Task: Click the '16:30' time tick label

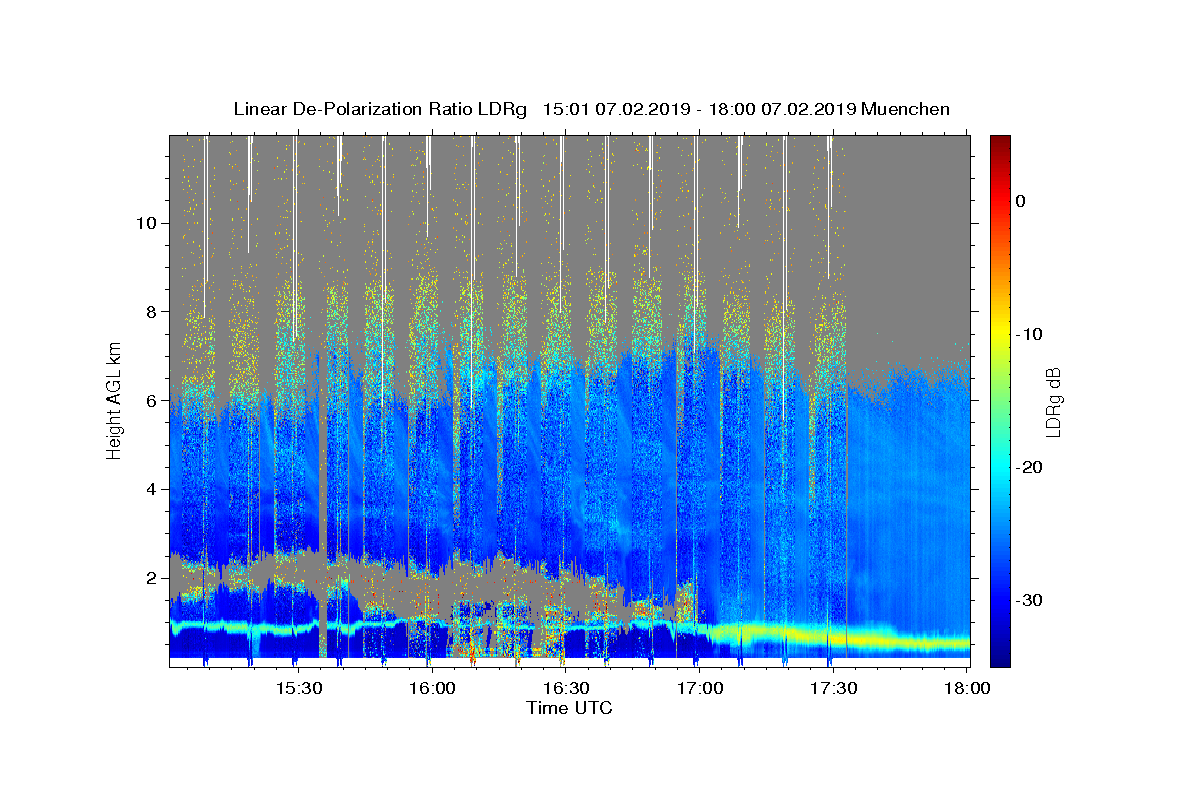Action: pyautogui.click(x=565, y=688)
